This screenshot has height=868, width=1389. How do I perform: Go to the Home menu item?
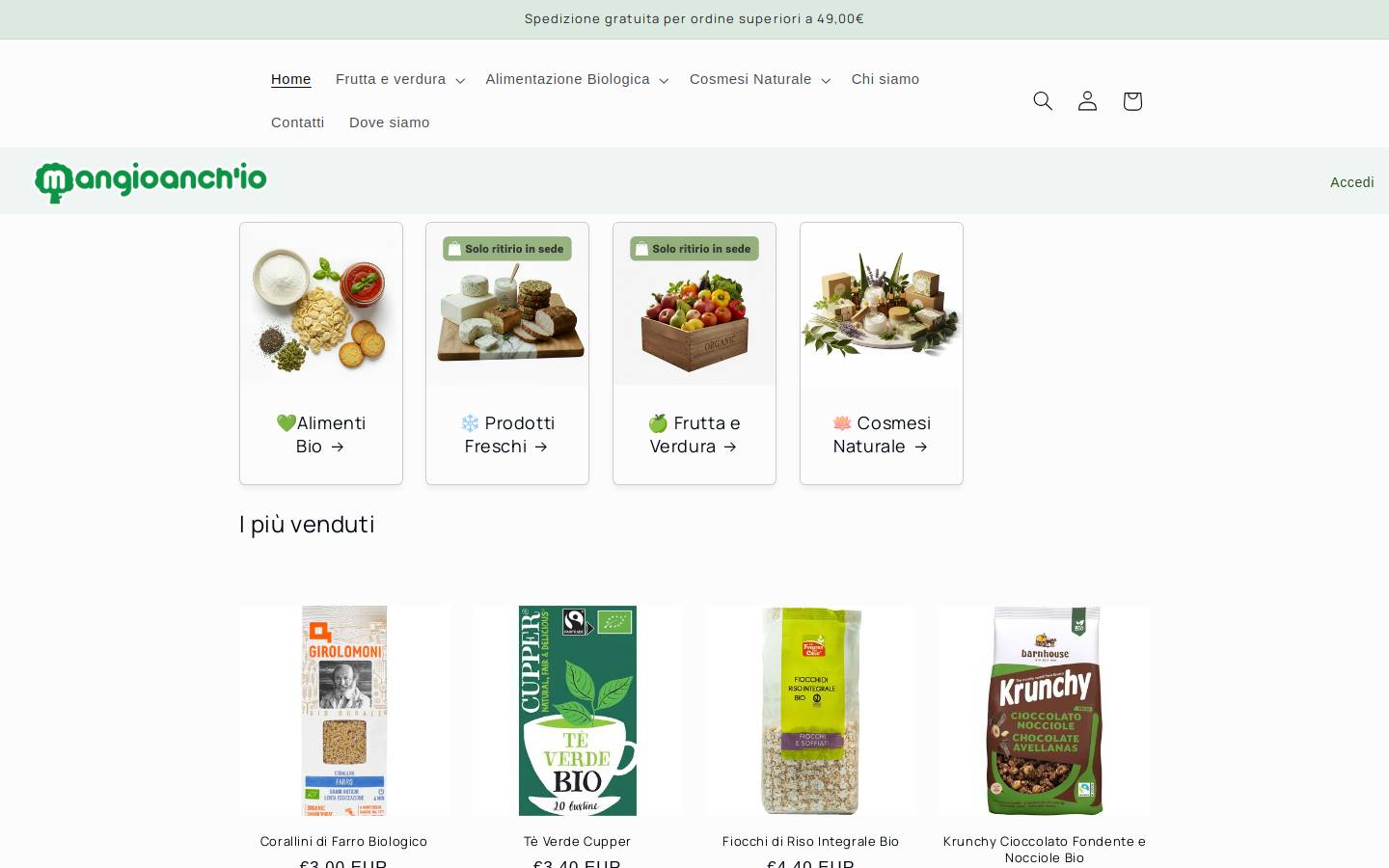coord(291,79)
